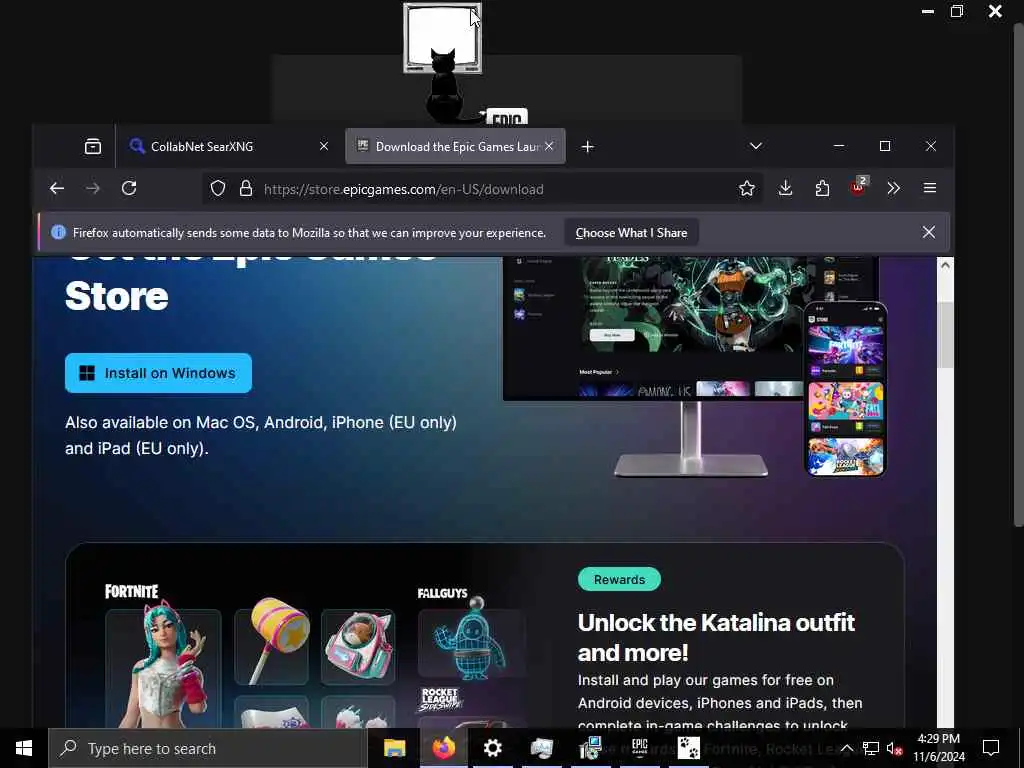The height and width of the screenshot is (768, 1024).
Task: Select the Download the Epic Games Launcher tab
Action: pos(455,146)
